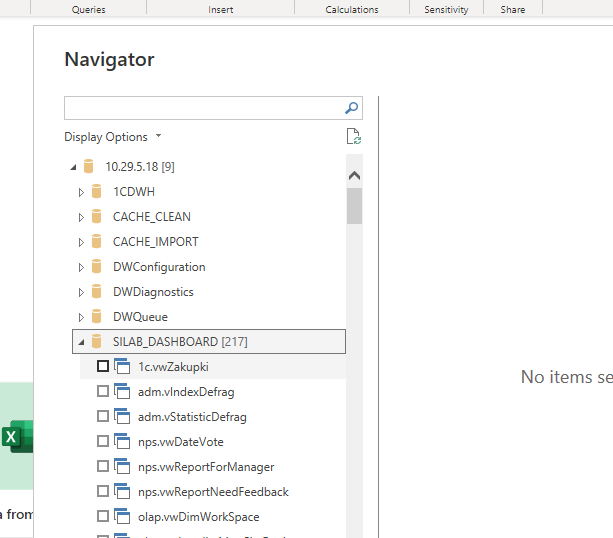Image resolution: width=613 pixels, height=538 pixels.
Task: Expand the DWConfiguration database node
Action: (x=81, y=267)
